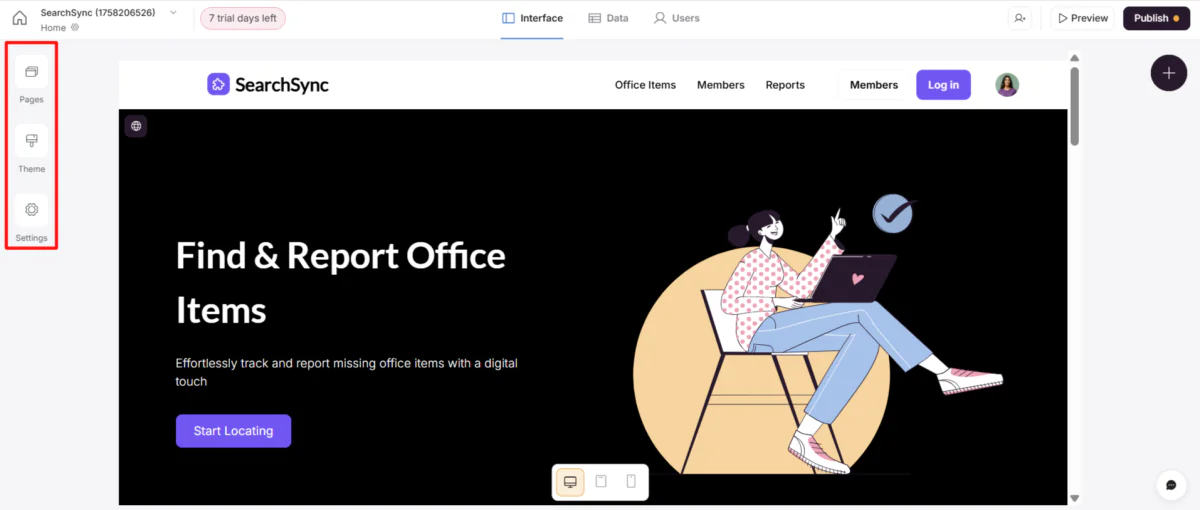Expand the SearchSync project dropdown
This screenshot has height=510, width=1200.
(x=173, y=13)
